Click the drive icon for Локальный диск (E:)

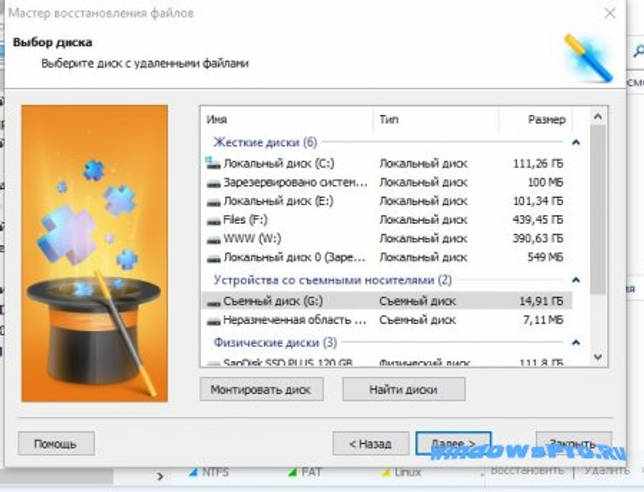[214, 202]
